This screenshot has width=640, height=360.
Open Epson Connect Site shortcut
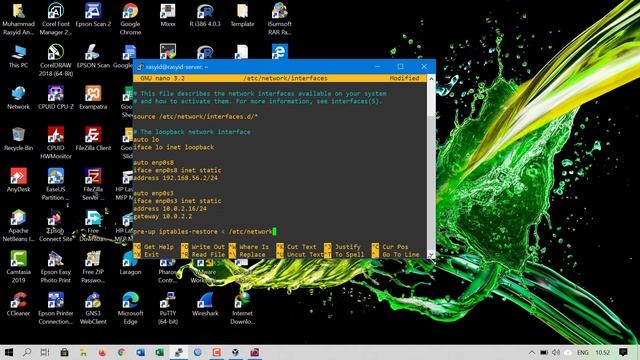(x=56, y=225)
